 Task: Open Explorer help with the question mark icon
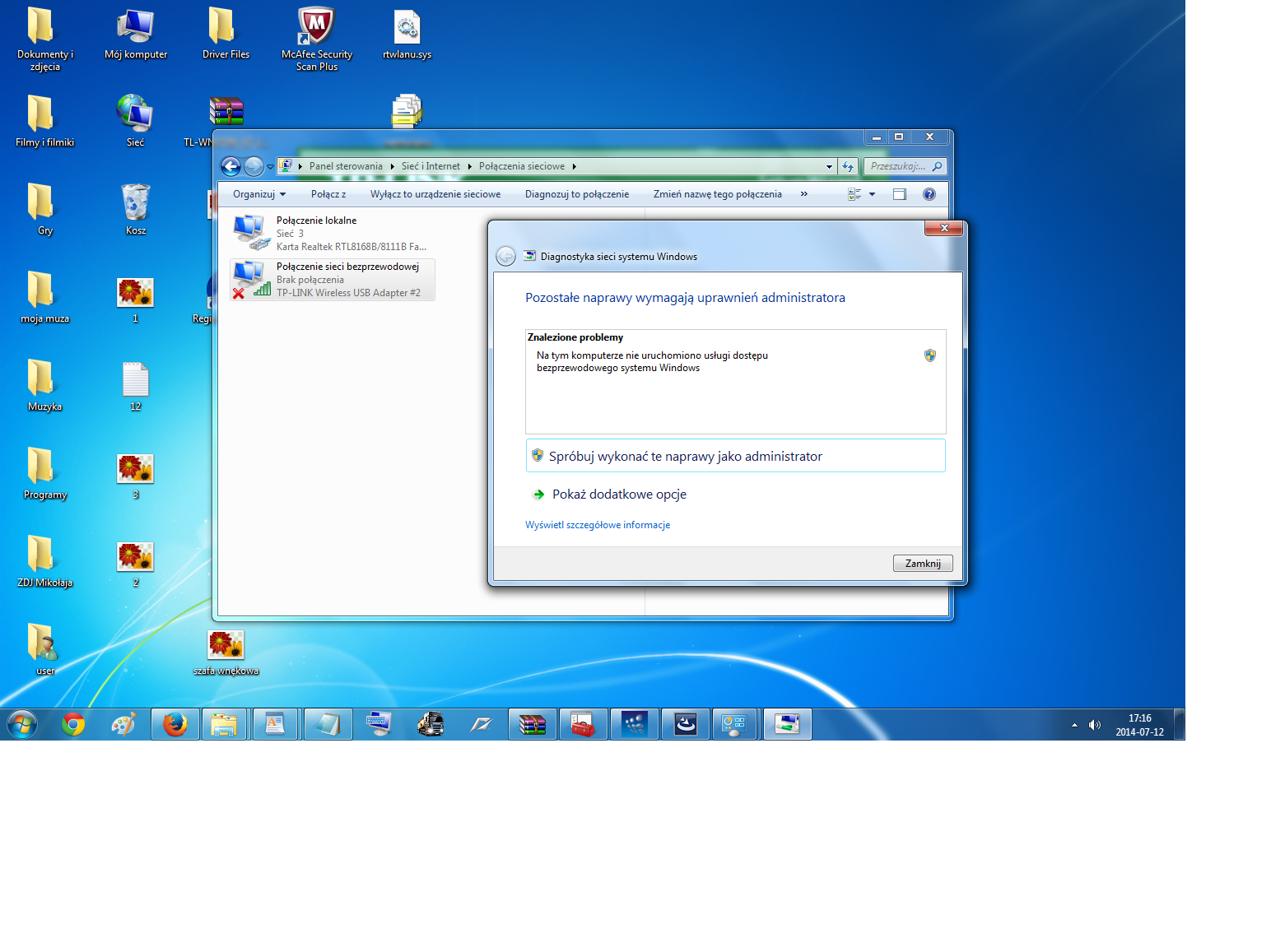(x=929, y=194)
